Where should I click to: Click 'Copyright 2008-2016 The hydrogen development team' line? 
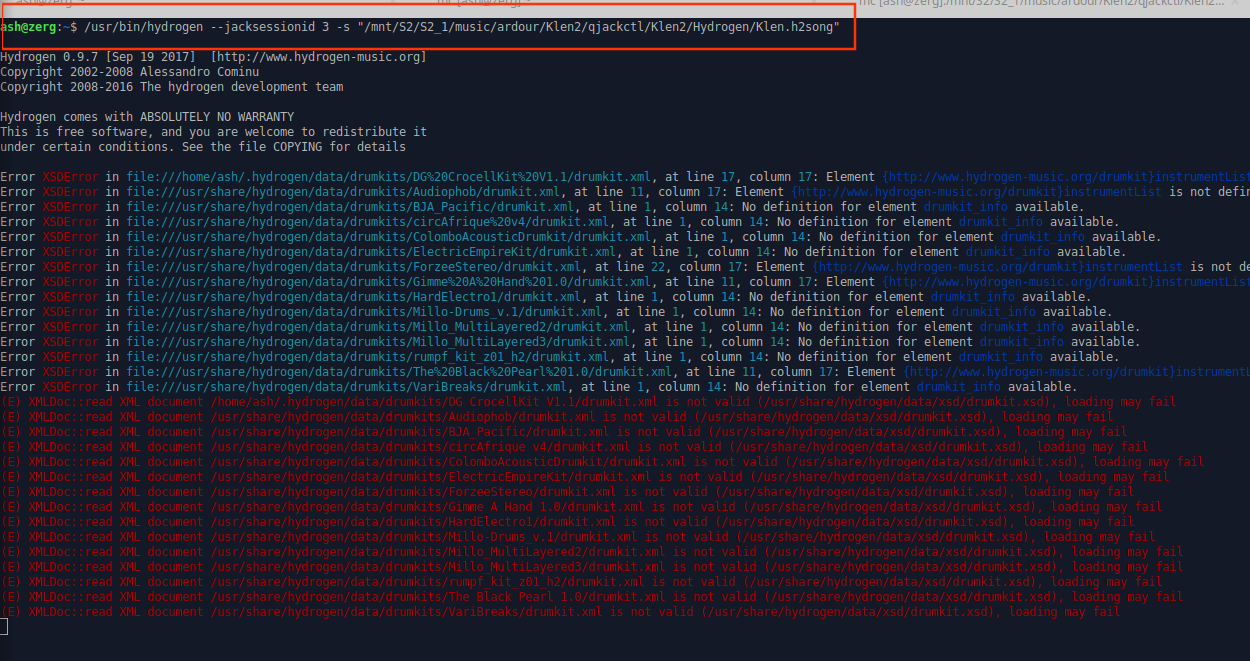coord(172,87)
